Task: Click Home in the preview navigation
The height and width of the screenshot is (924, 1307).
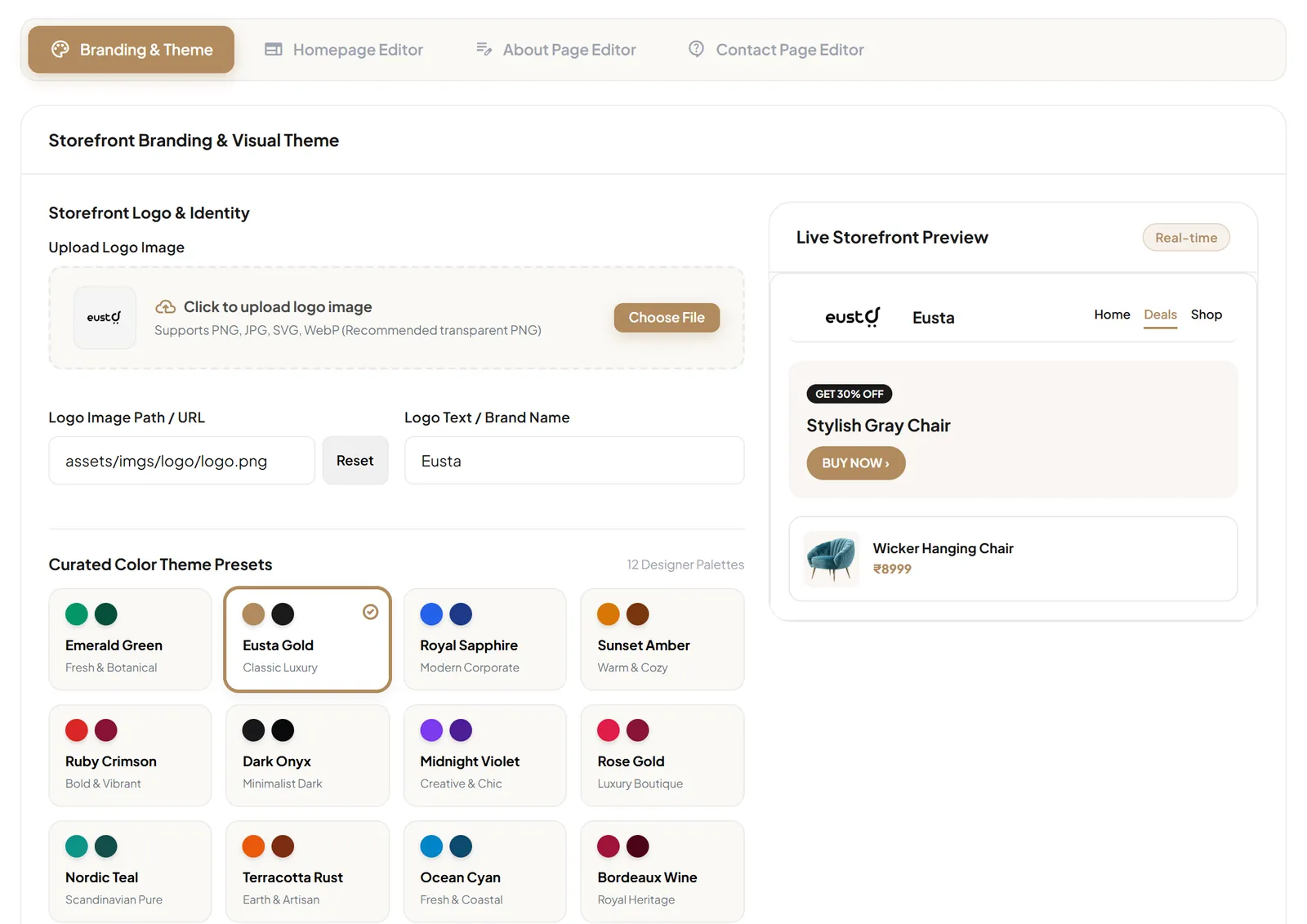Action: tap(1112, 315)
